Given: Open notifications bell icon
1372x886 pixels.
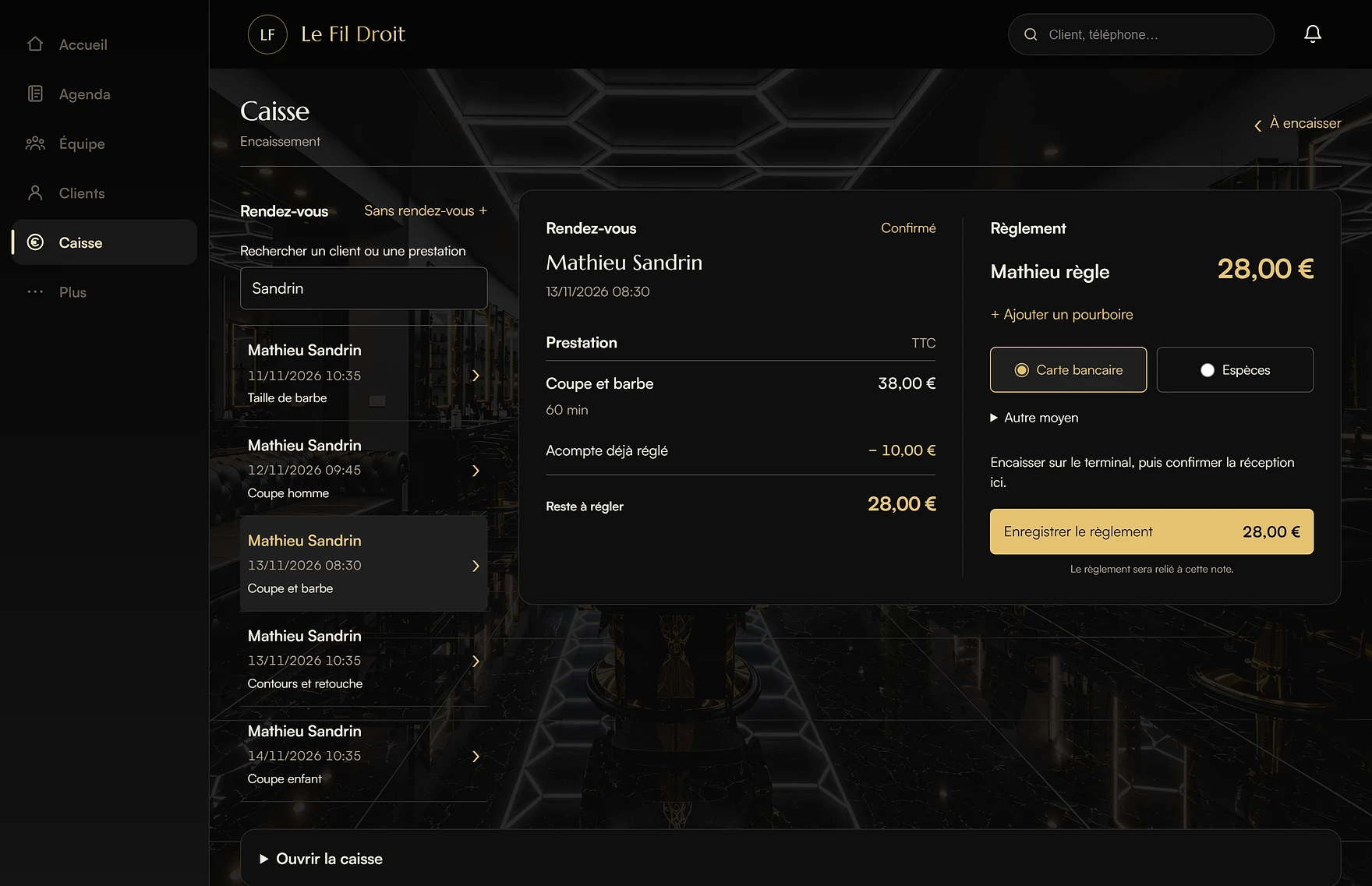Looking at the screenshot, I should (1313, 34).
